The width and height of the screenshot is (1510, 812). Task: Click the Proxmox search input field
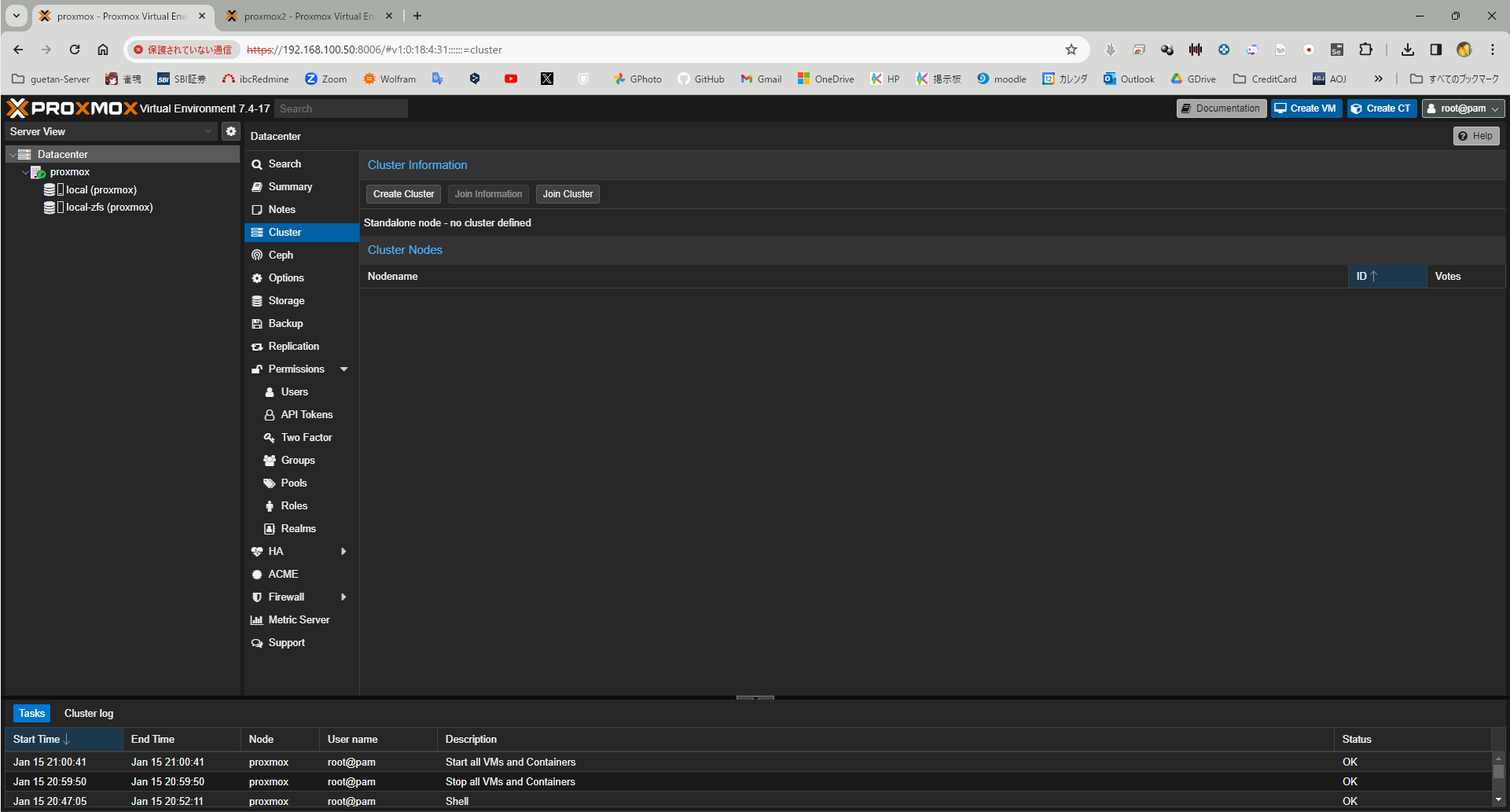click(x=341, y=108)
